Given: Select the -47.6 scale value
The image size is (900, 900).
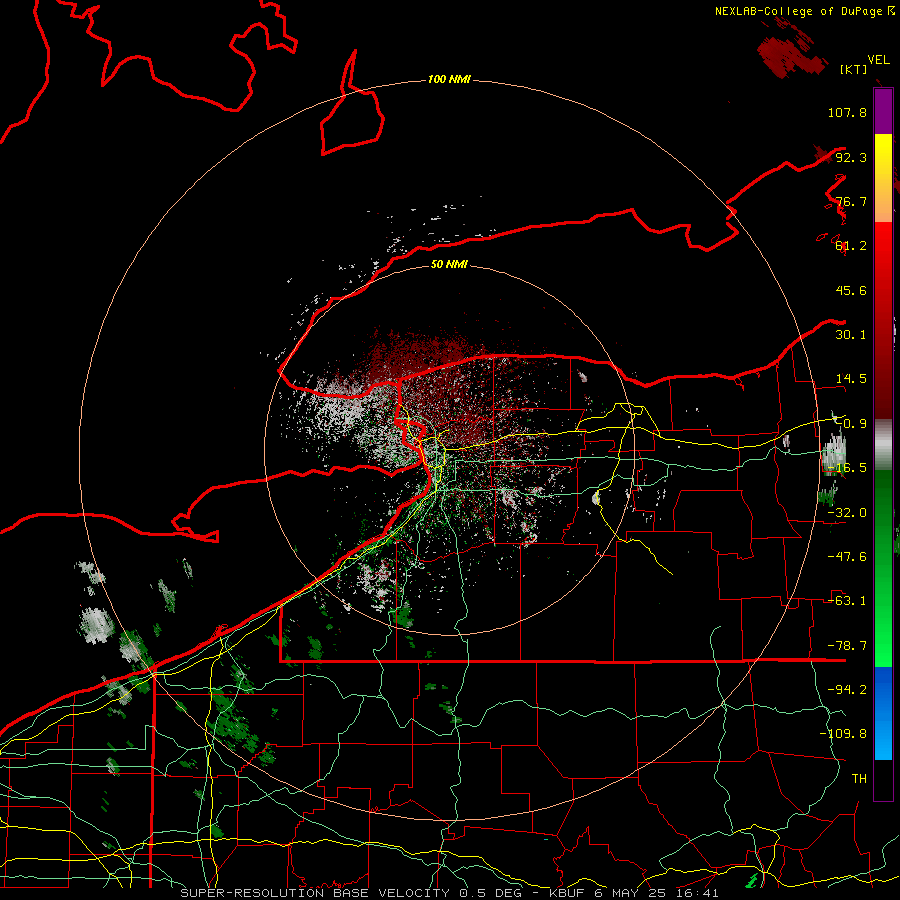Looking at the screenshot, I should pos(847,557).
